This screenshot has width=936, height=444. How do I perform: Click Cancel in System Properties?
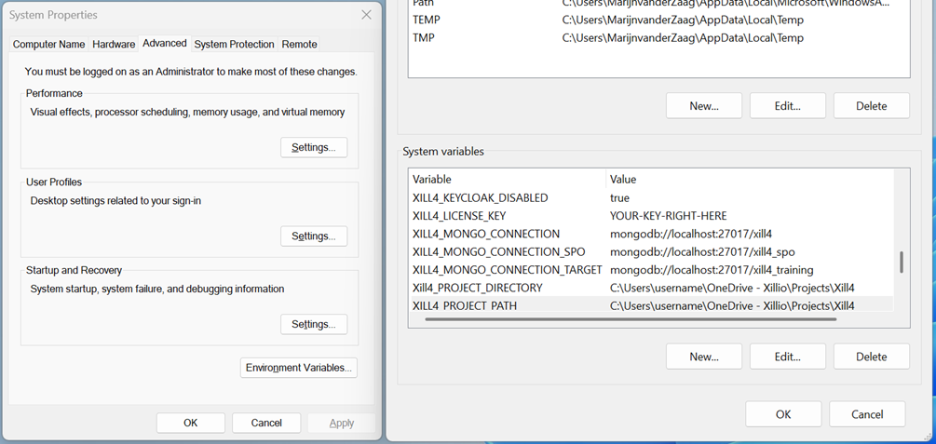coord(266,423)
